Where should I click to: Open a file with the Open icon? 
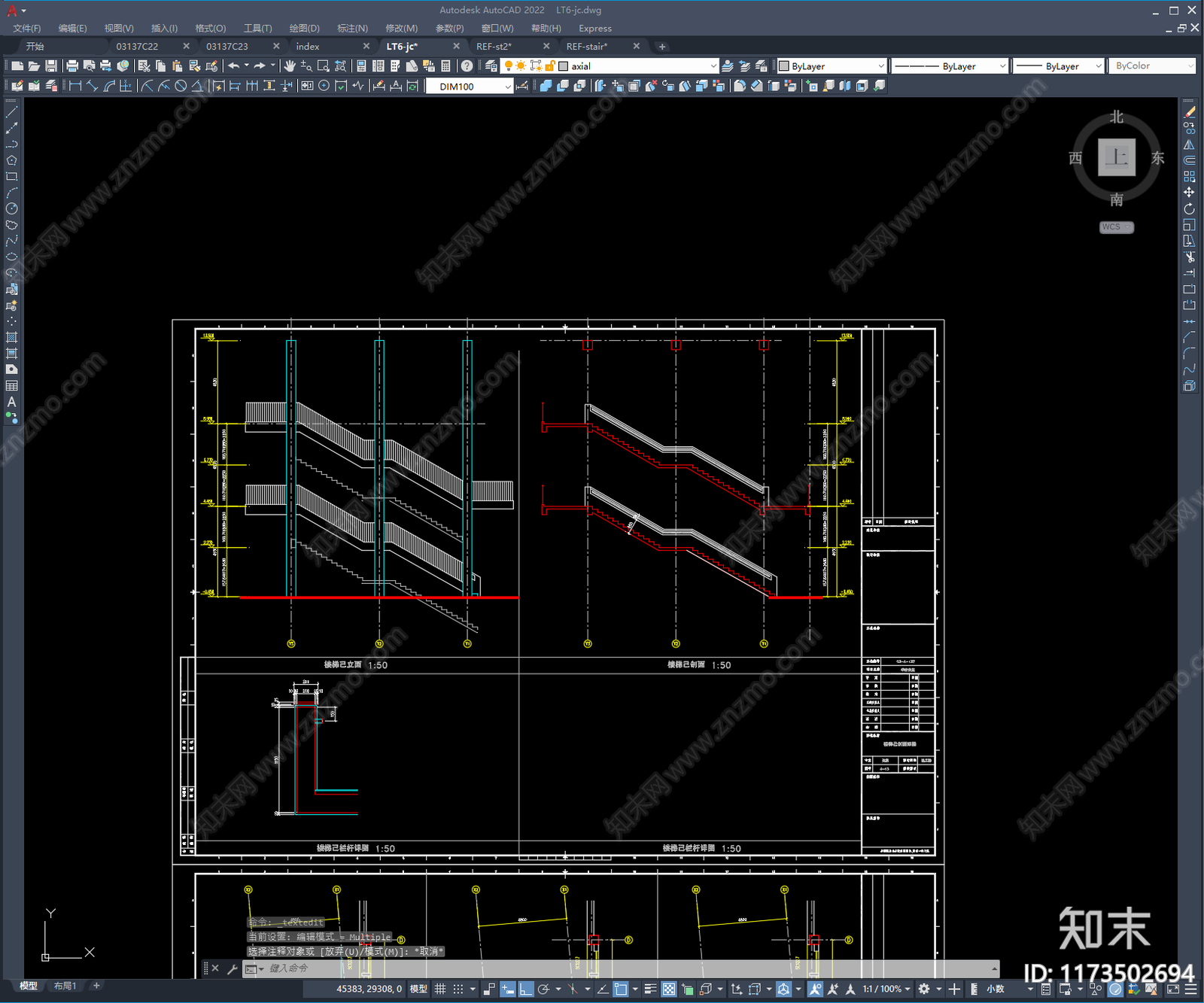pyautogui.click(x=34, y=66)
